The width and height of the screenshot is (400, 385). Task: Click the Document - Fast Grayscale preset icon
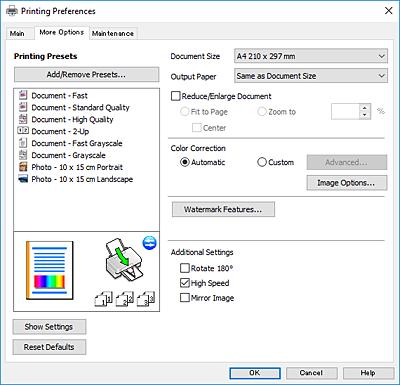click(x=23, y=143)
